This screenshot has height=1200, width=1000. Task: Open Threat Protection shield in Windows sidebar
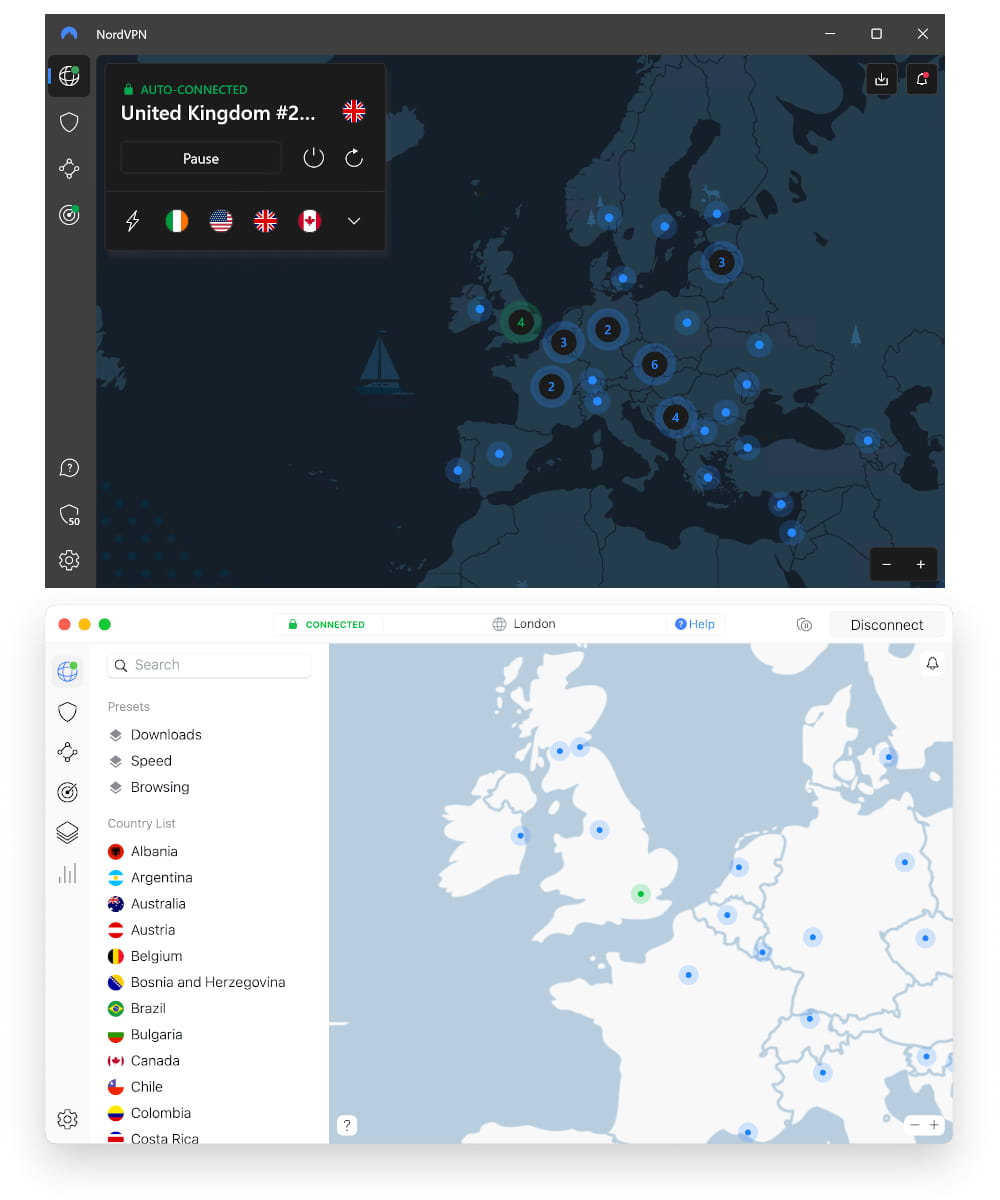(x=69, y=122)
